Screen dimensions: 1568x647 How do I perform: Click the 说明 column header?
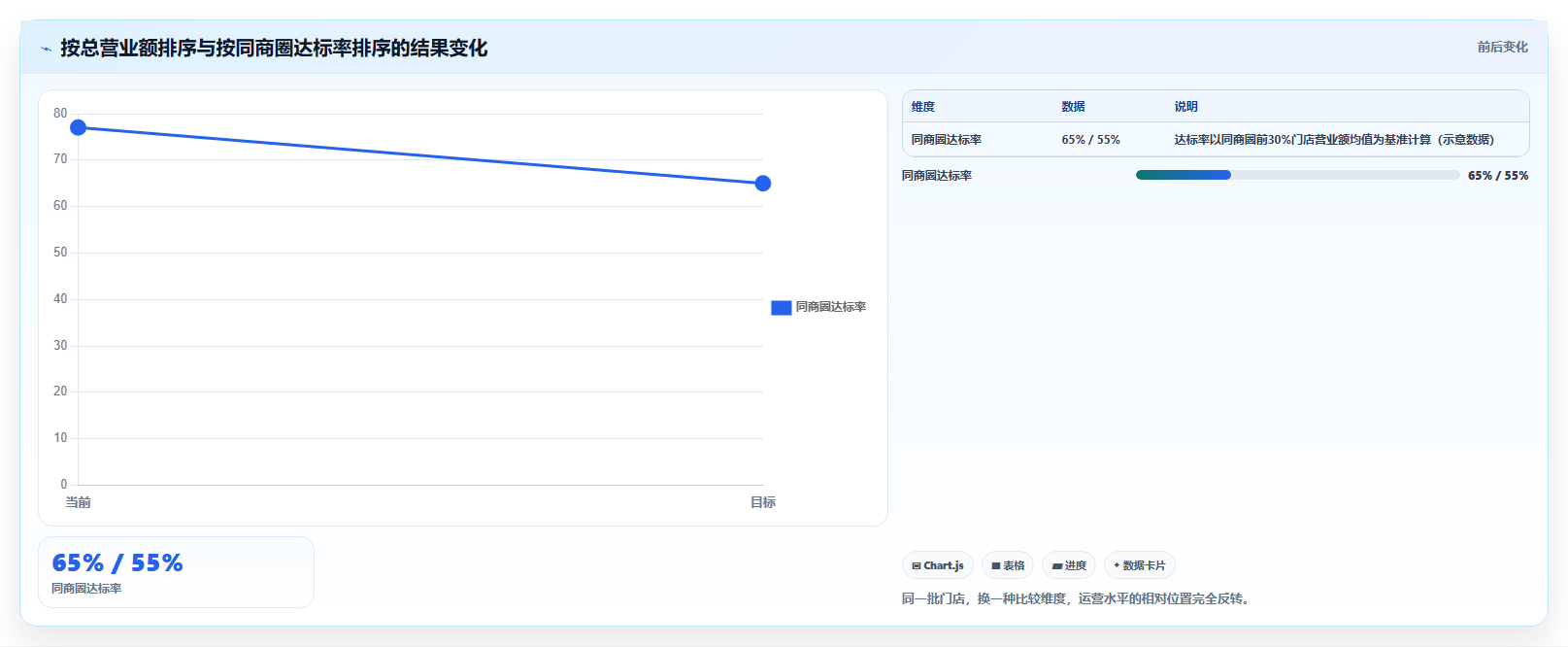point(1185,107)
